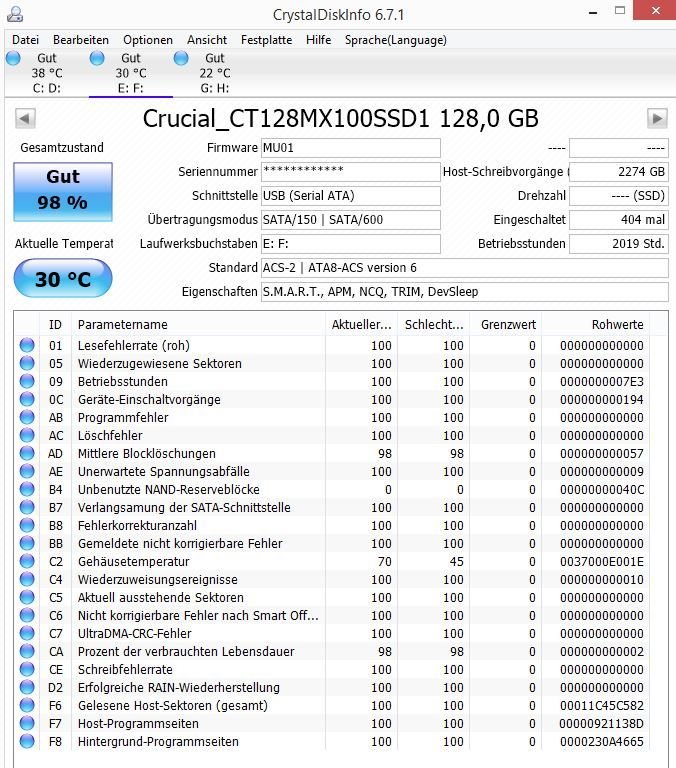Image resolution: width=676 pixels, height=768 pixels.
Task: Click status orb for Wiederzuweisungsereignisse
Action: point(27,579)
